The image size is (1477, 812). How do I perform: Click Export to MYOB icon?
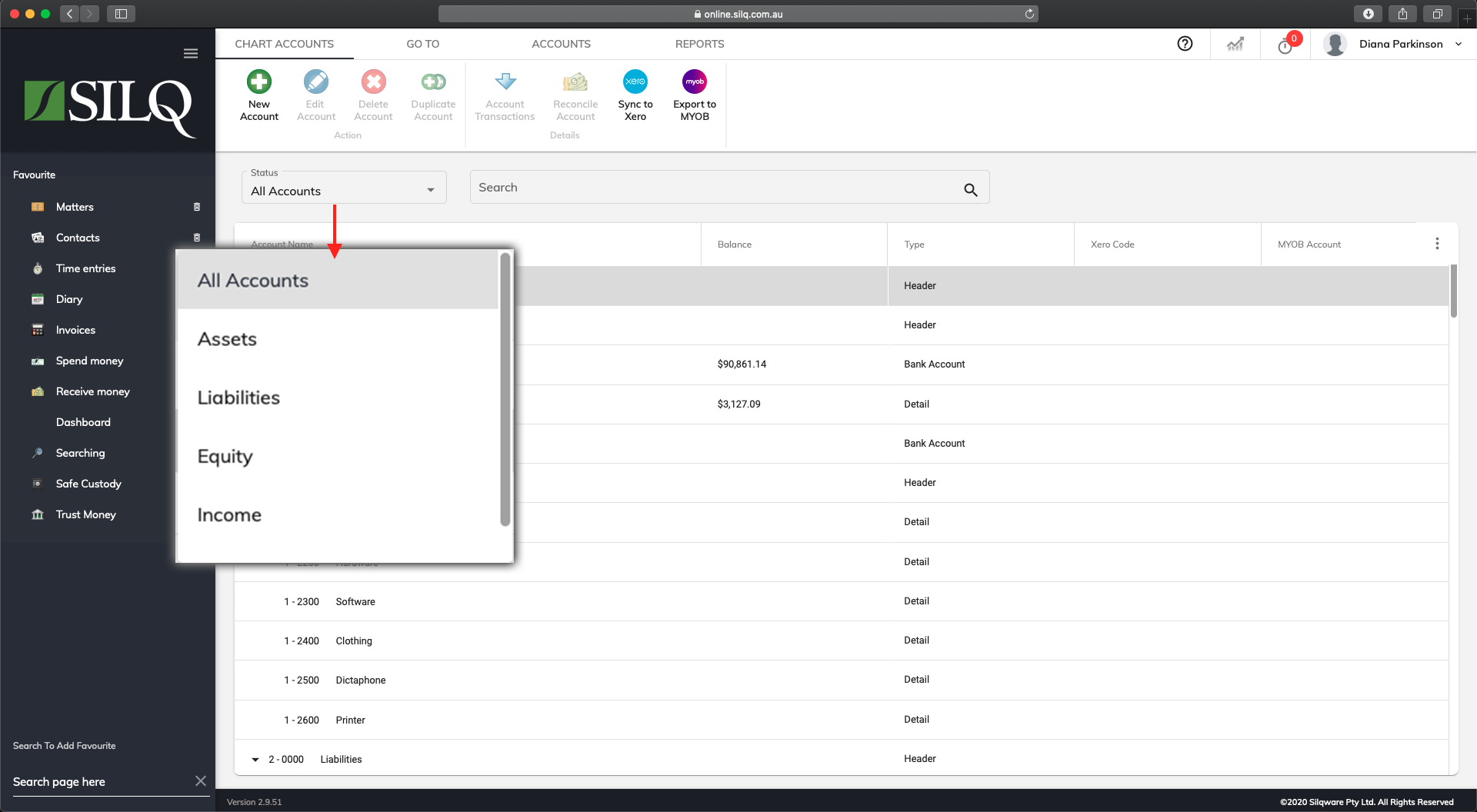click(695, 82)
